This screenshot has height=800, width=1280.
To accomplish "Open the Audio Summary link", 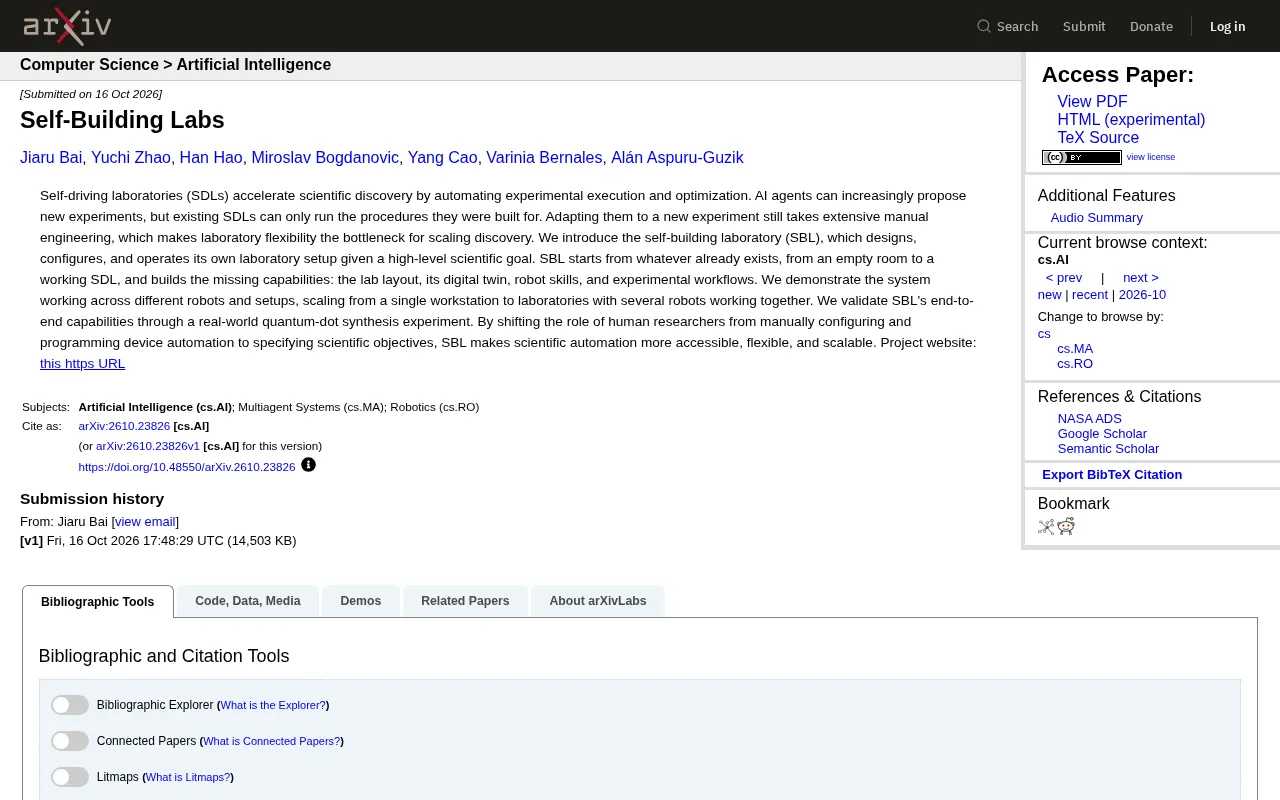I will (1096, 218).
